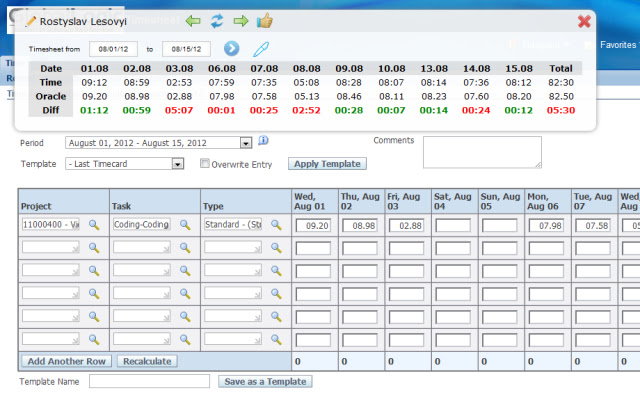Viewport: 640px width, 400px height.
Task: Click the Save as a Template button
Action: click(266, 381)
